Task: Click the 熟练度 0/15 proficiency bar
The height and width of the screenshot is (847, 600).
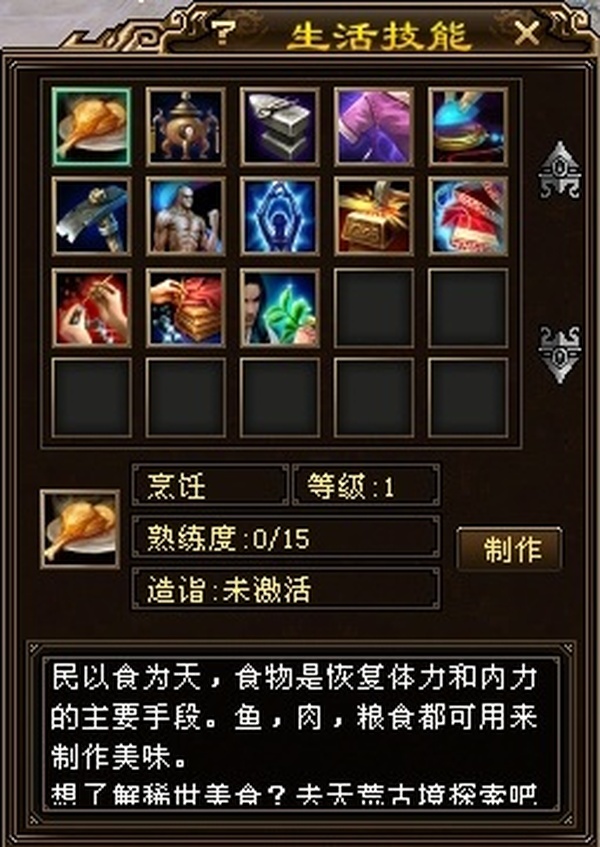Action: point(286,537)
